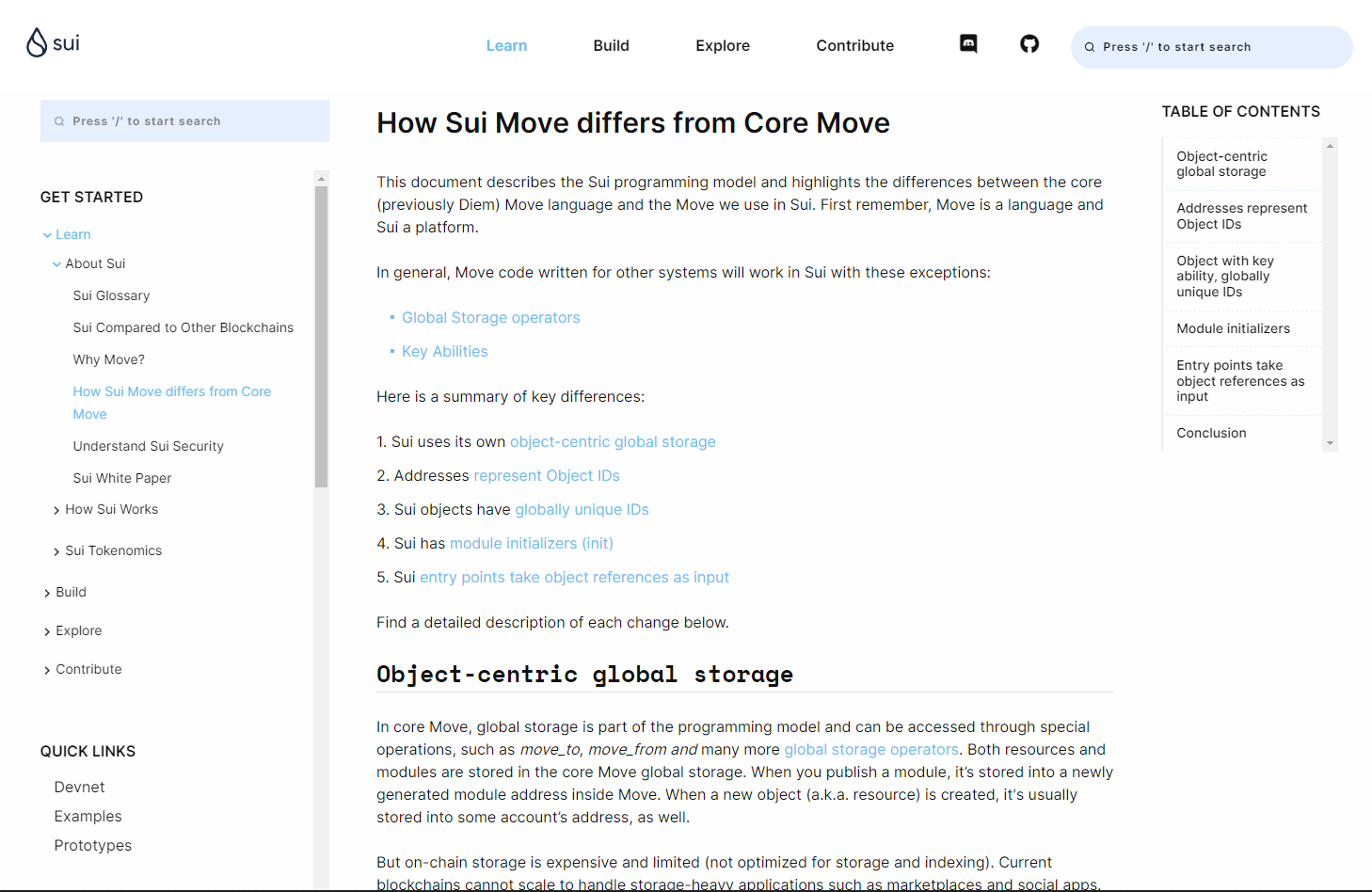Open the Prototypes quick link

click(x=92, y=845)
